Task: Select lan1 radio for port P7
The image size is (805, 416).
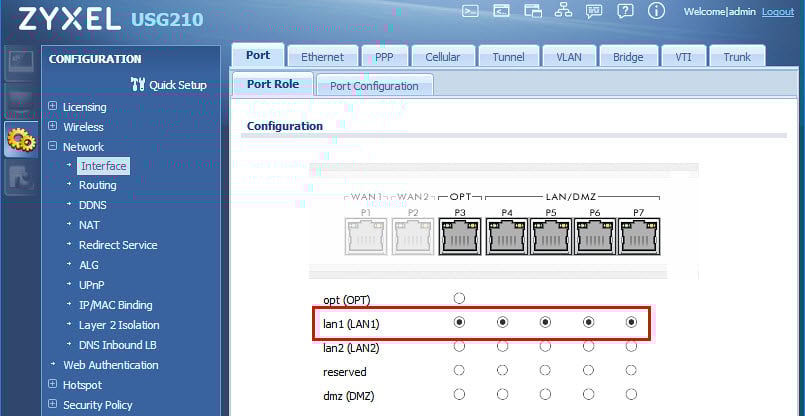Action: point(631,322)
